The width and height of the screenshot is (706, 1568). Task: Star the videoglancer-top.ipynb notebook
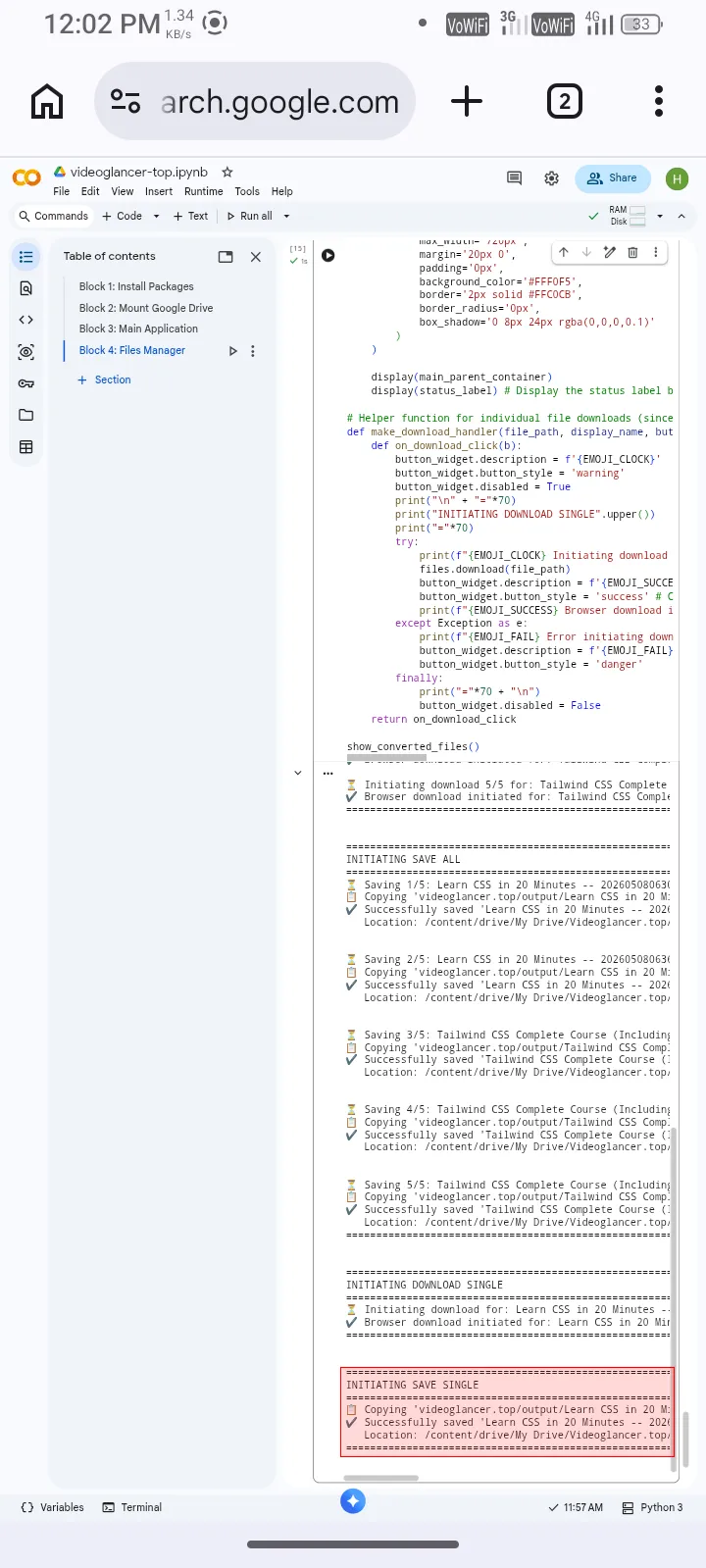click(227, 172)
